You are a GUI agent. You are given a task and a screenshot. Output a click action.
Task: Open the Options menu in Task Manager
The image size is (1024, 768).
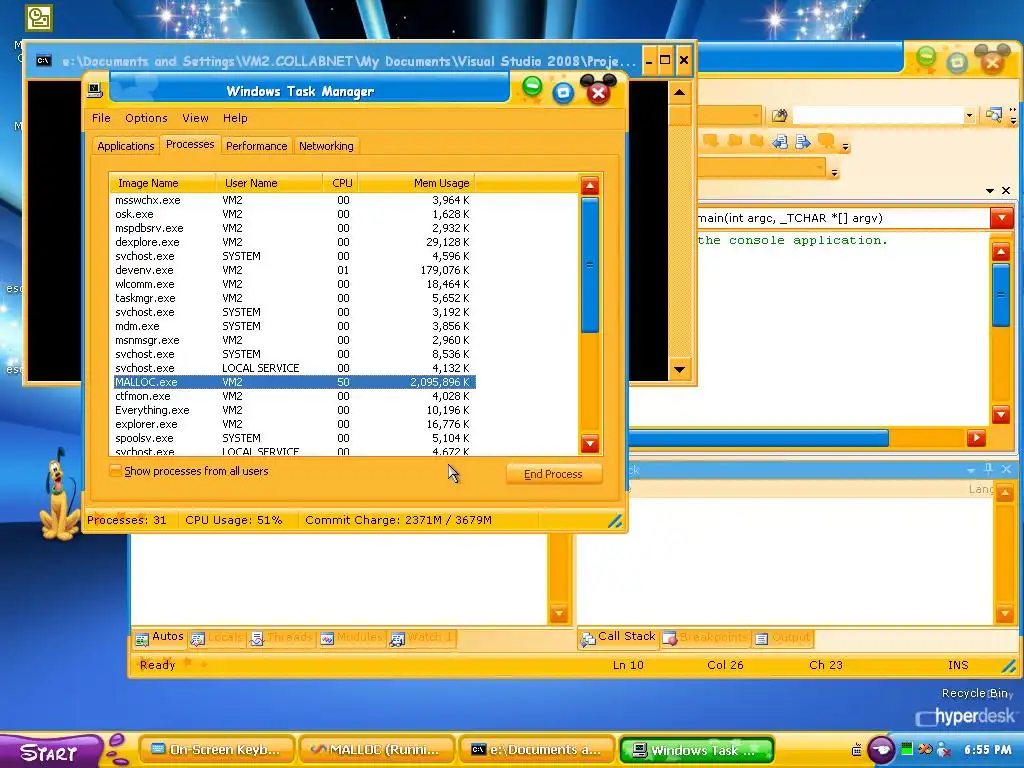146,118
